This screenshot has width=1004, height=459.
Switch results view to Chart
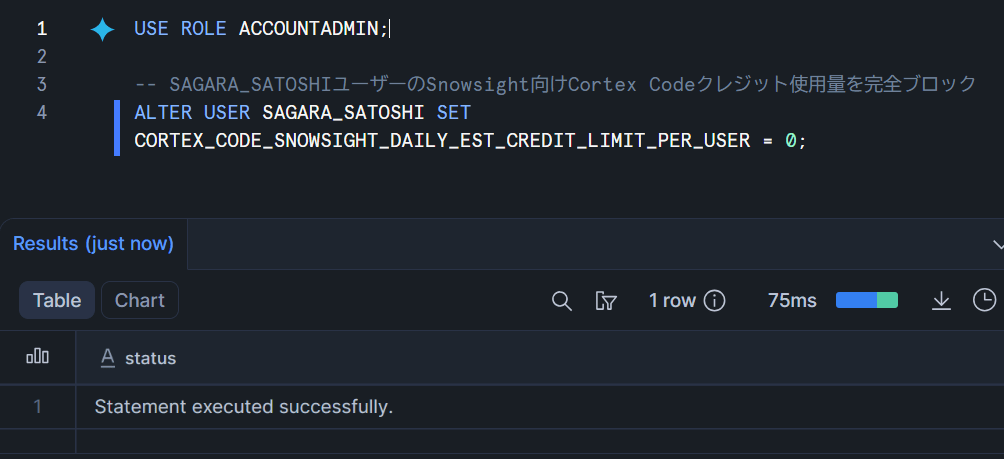[x=140, y=300]
